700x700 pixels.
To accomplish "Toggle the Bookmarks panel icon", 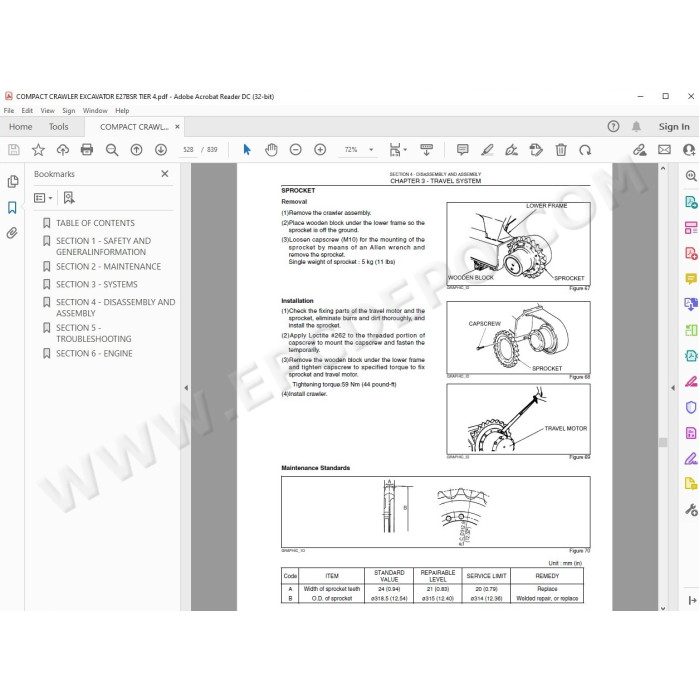I will [12, 207].
